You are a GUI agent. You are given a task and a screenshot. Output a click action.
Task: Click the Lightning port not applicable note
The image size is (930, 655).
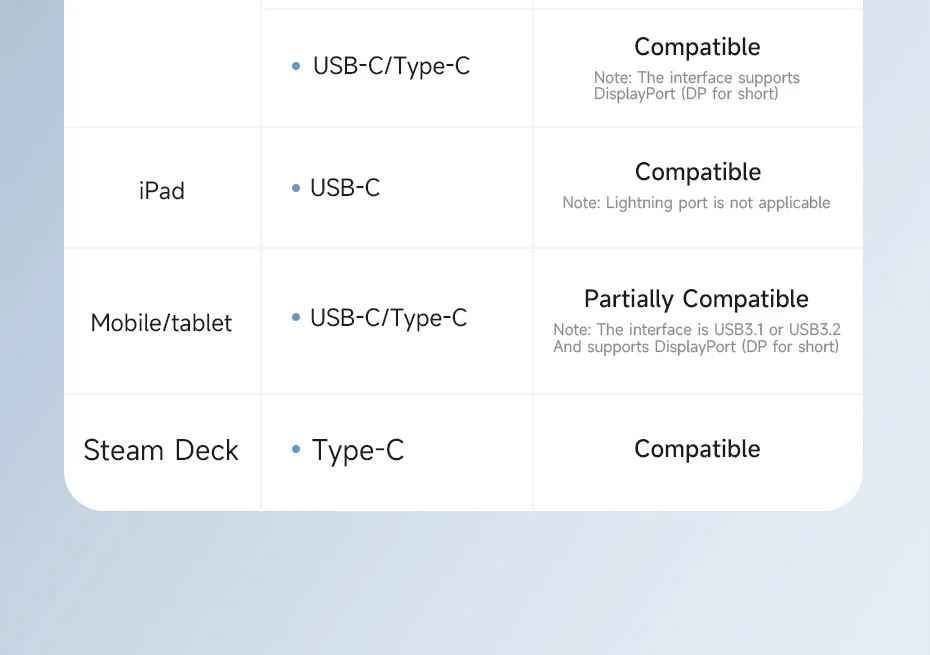[696, 203]
